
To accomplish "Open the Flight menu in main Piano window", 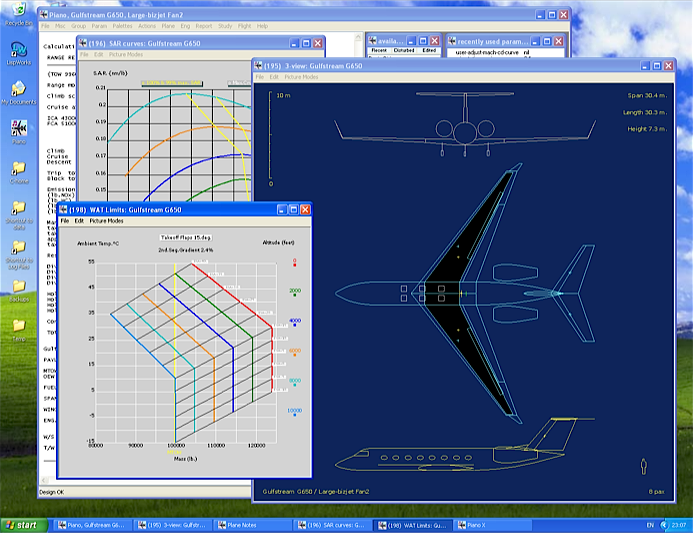I will coord(244,26).
